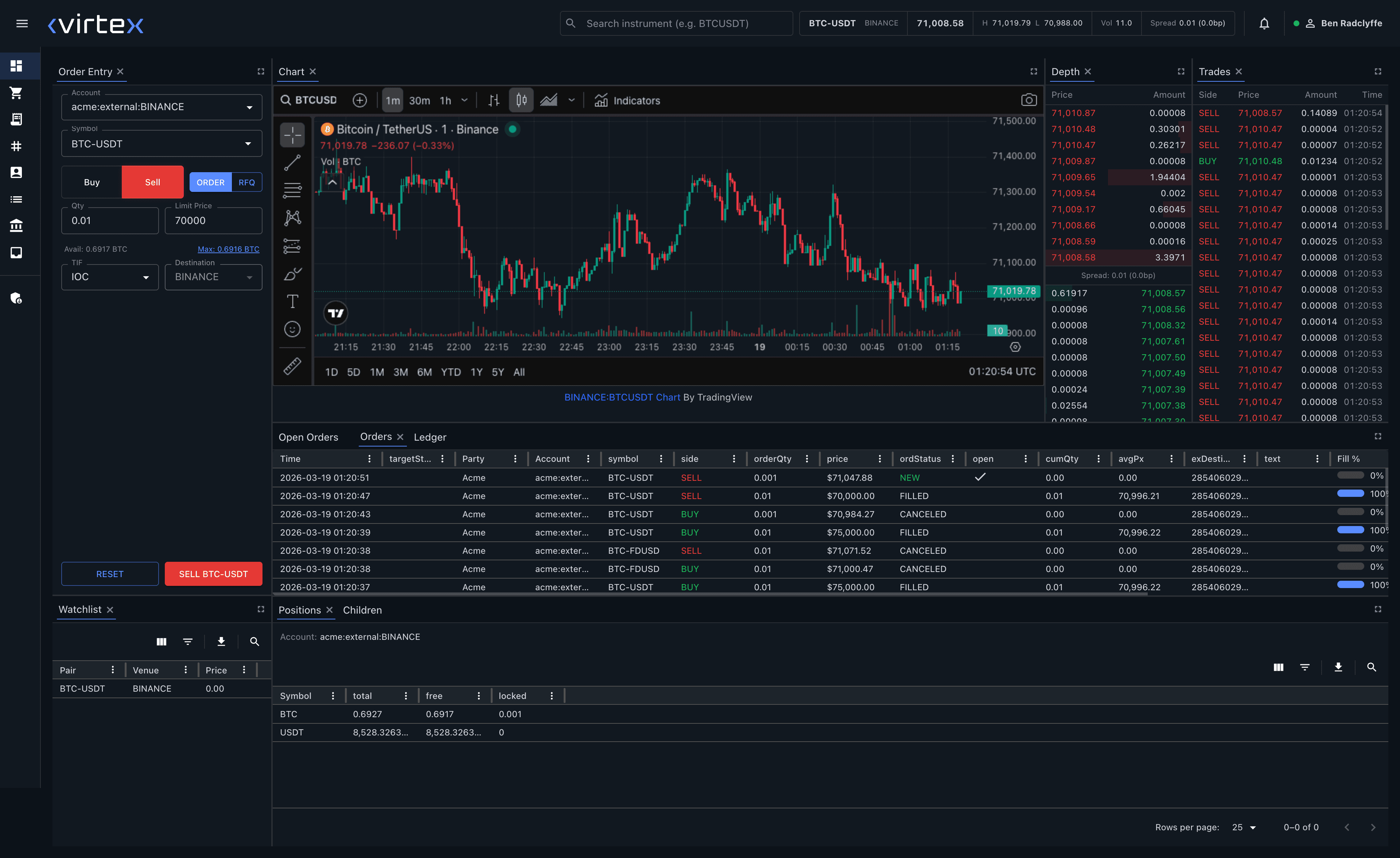Click the SELL BTC-USDT button
This screenshot has height=858, width=1400.
pos(213,574)
